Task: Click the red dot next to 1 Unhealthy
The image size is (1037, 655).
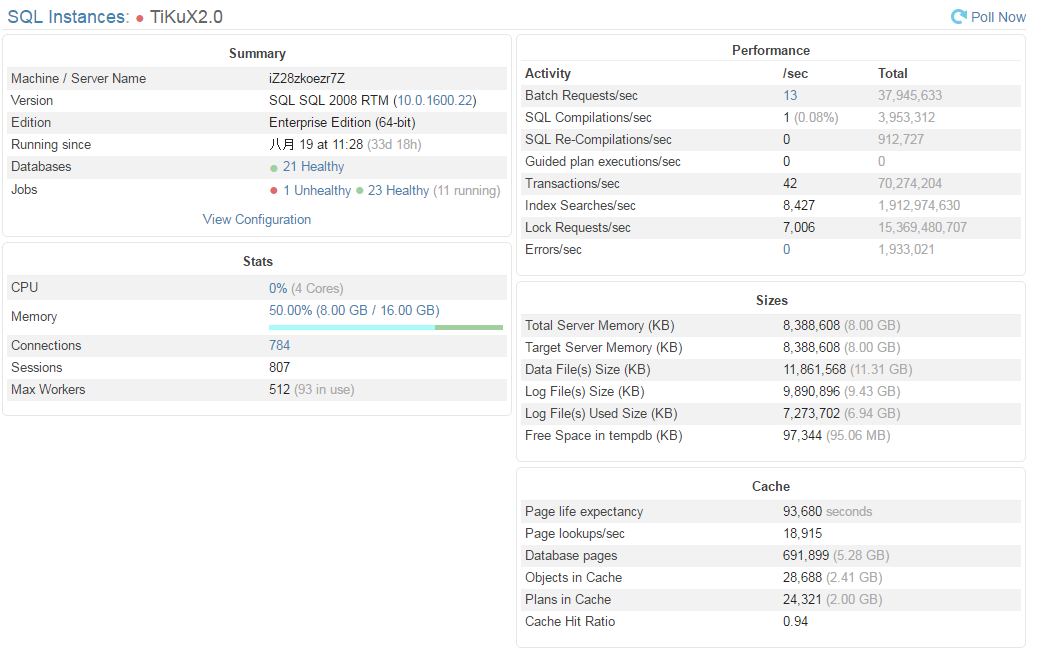Action: (x=274, y=191)
